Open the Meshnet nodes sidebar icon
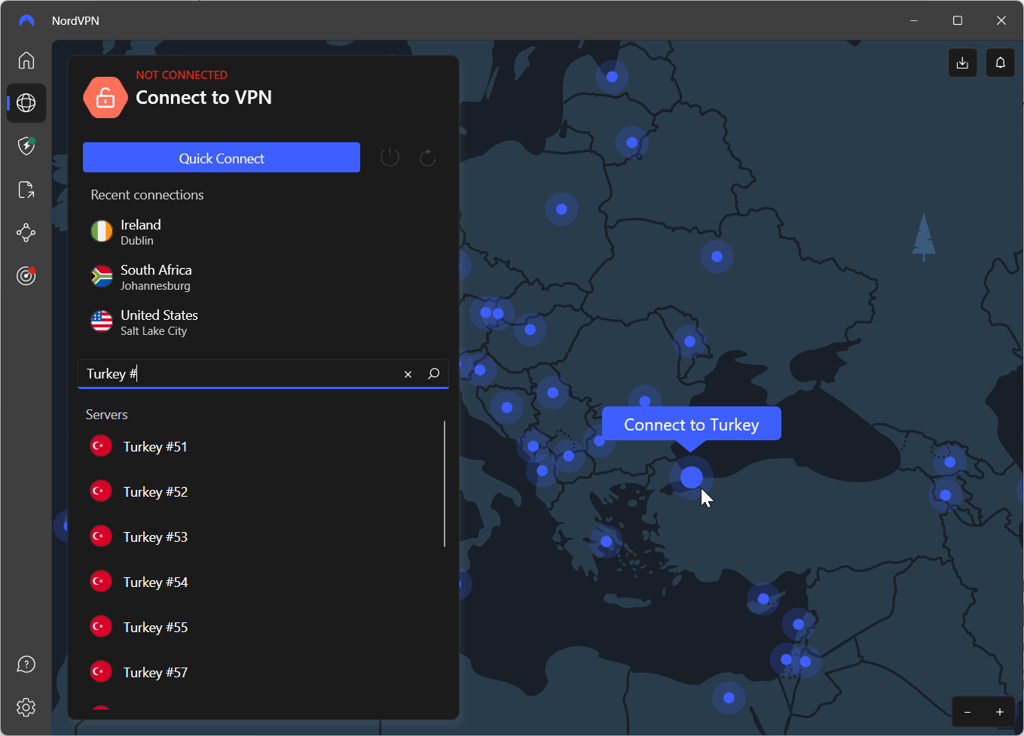Viewport: 1024px width, 736px height. [x=26, y=232]
